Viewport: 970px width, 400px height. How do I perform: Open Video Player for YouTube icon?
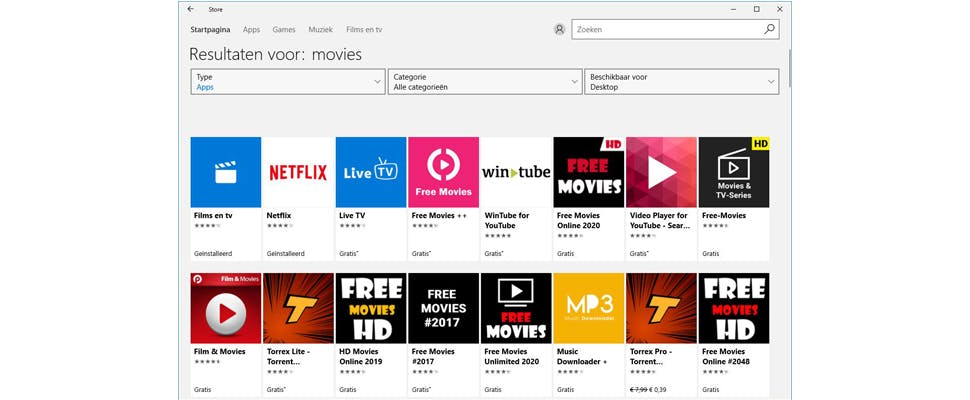point(661,172)
